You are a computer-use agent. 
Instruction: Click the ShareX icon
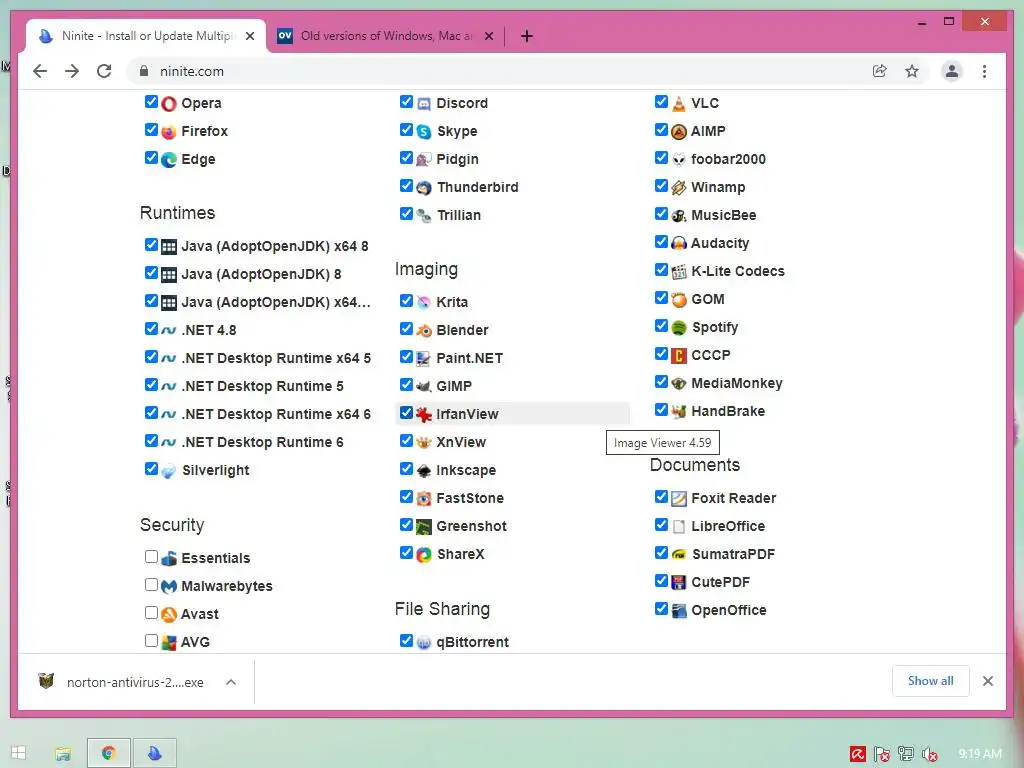point(424,554)
